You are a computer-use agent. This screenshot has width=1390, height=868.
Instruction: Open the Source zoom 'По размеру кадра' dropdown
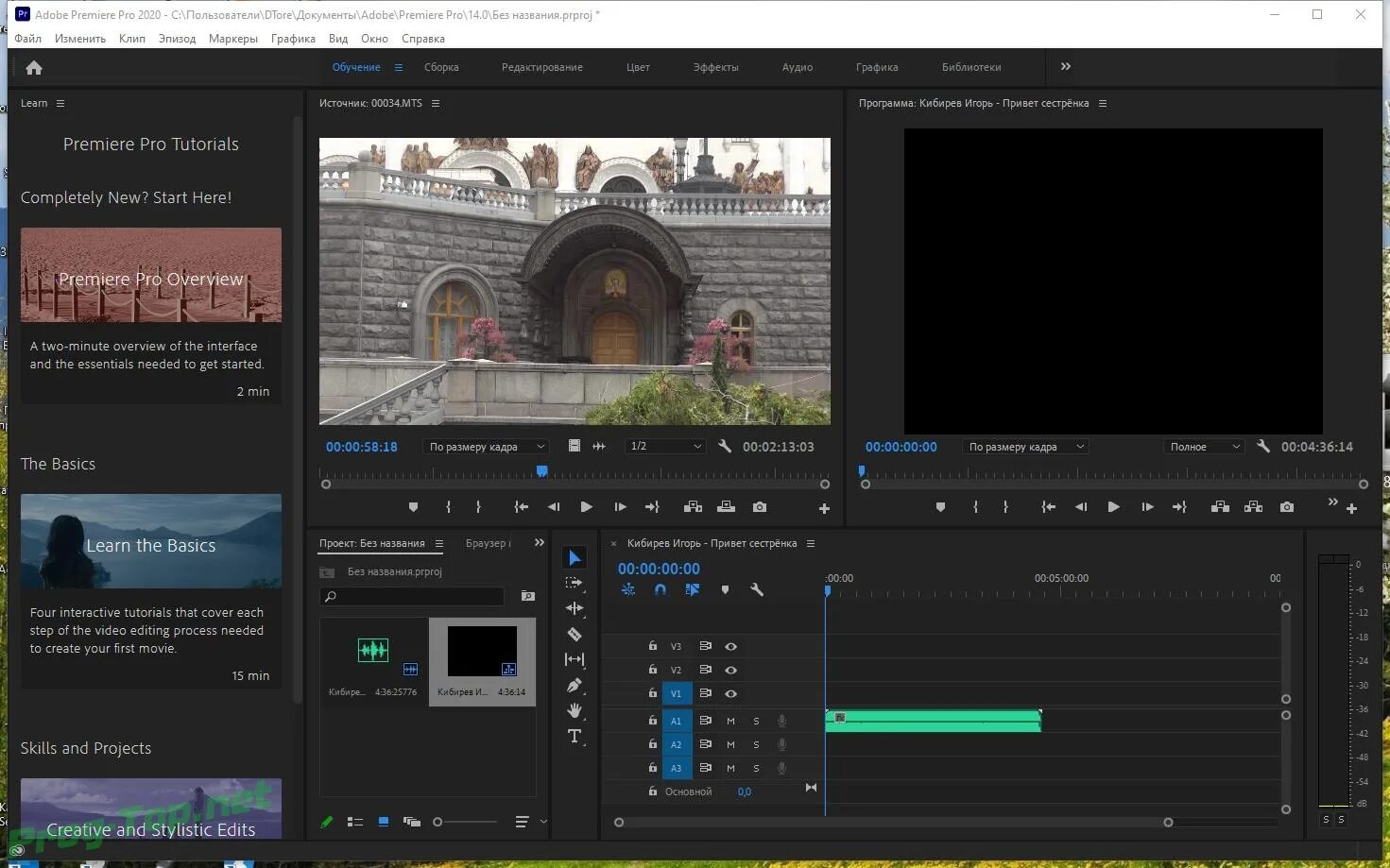point(486,447)
